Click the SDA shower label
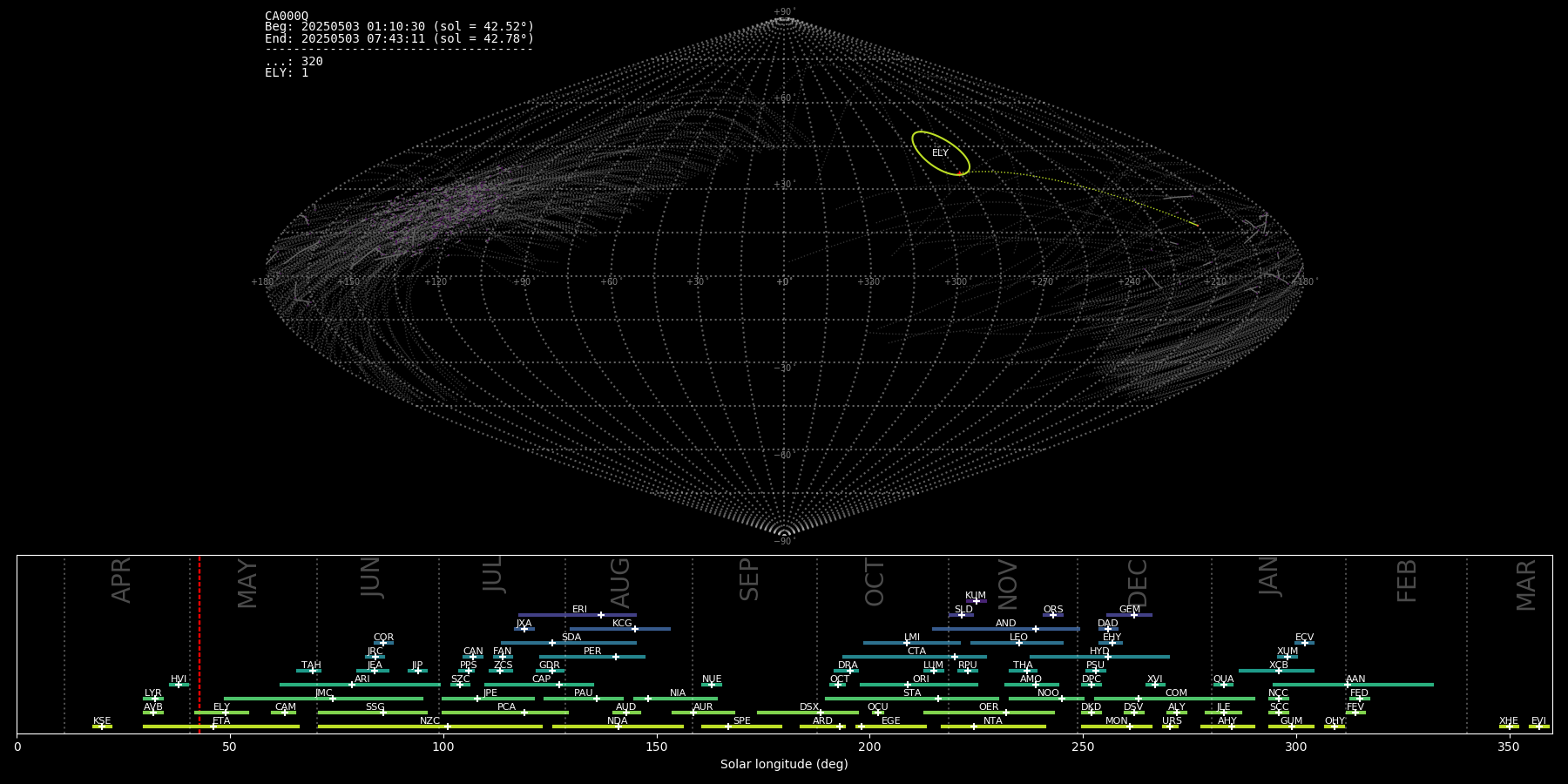 (571, 638)
